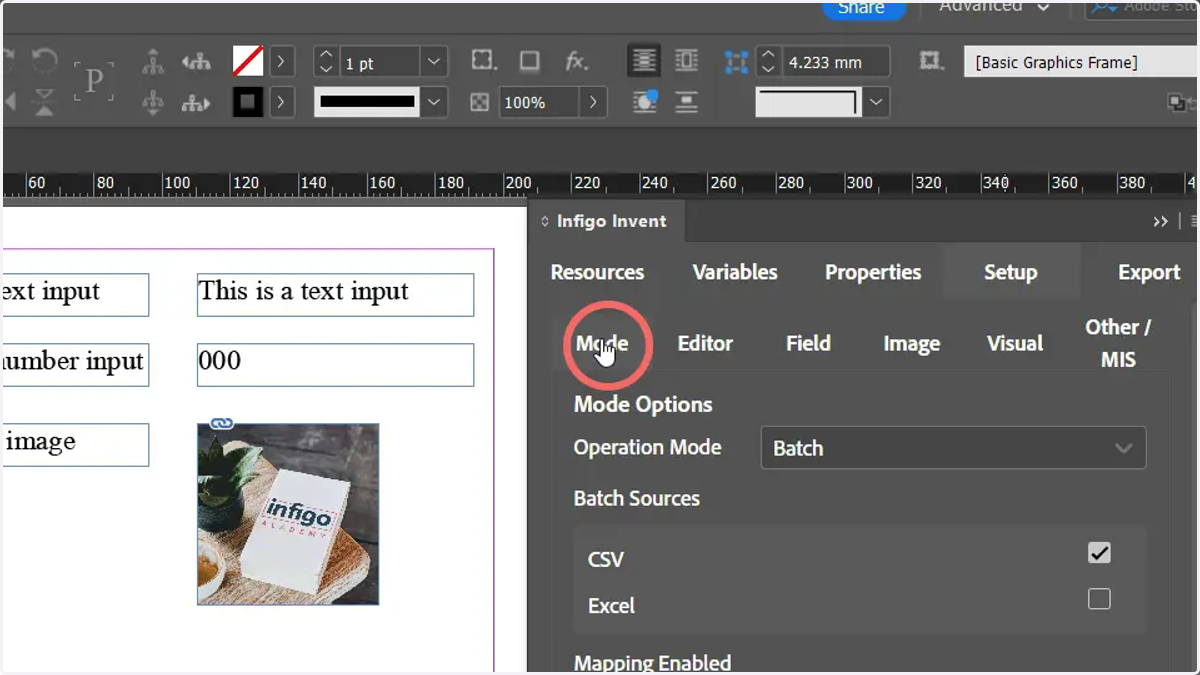
Task: Click the P flip/rotate indicator
Action: pyautogui.click(x=94, y=81)
